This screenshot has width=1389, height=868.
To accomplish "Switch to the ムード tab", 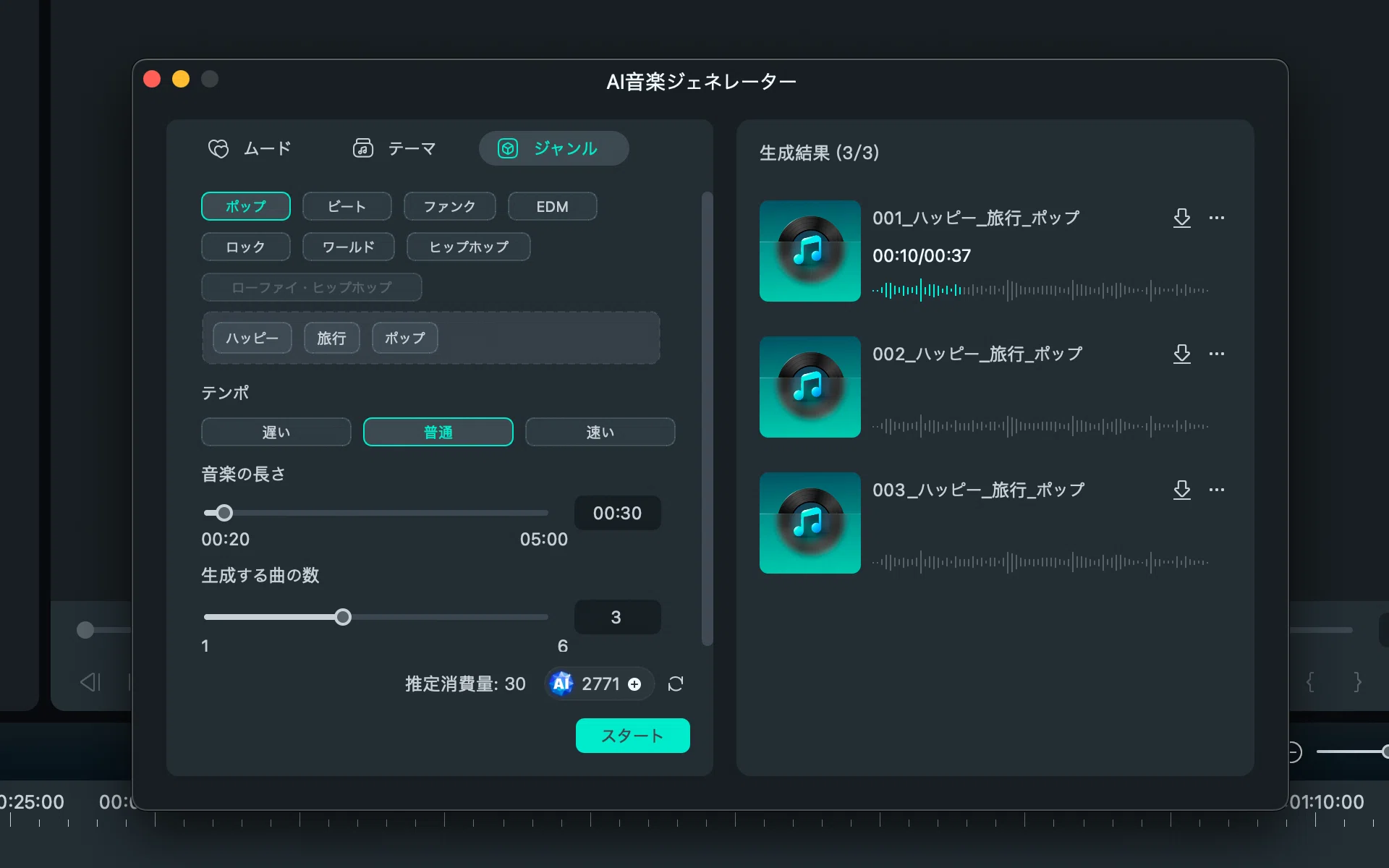I will click(x=250, y=148).
